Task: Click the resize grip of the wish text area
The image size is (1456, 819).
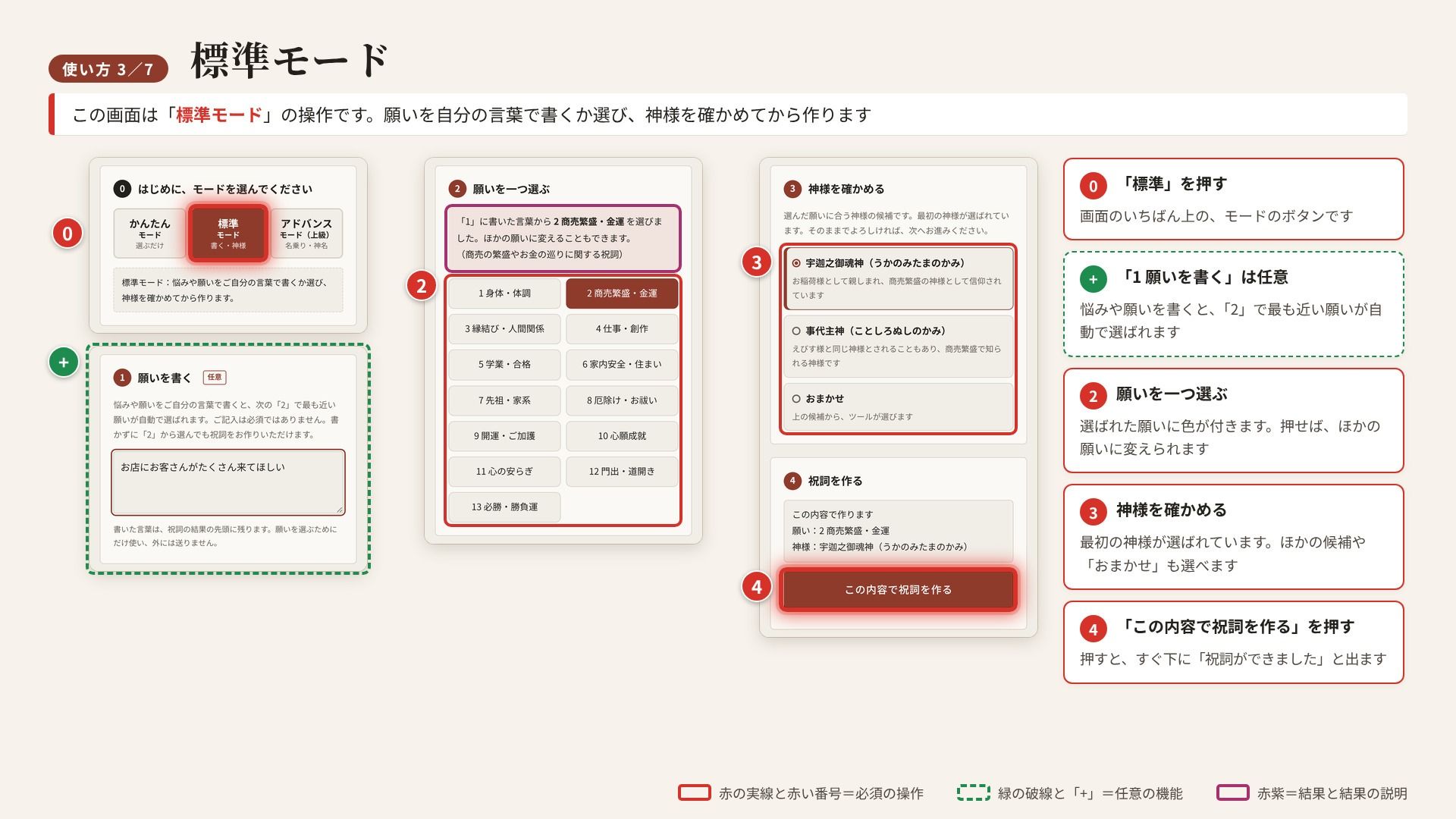Action: [x=339, y=509]
